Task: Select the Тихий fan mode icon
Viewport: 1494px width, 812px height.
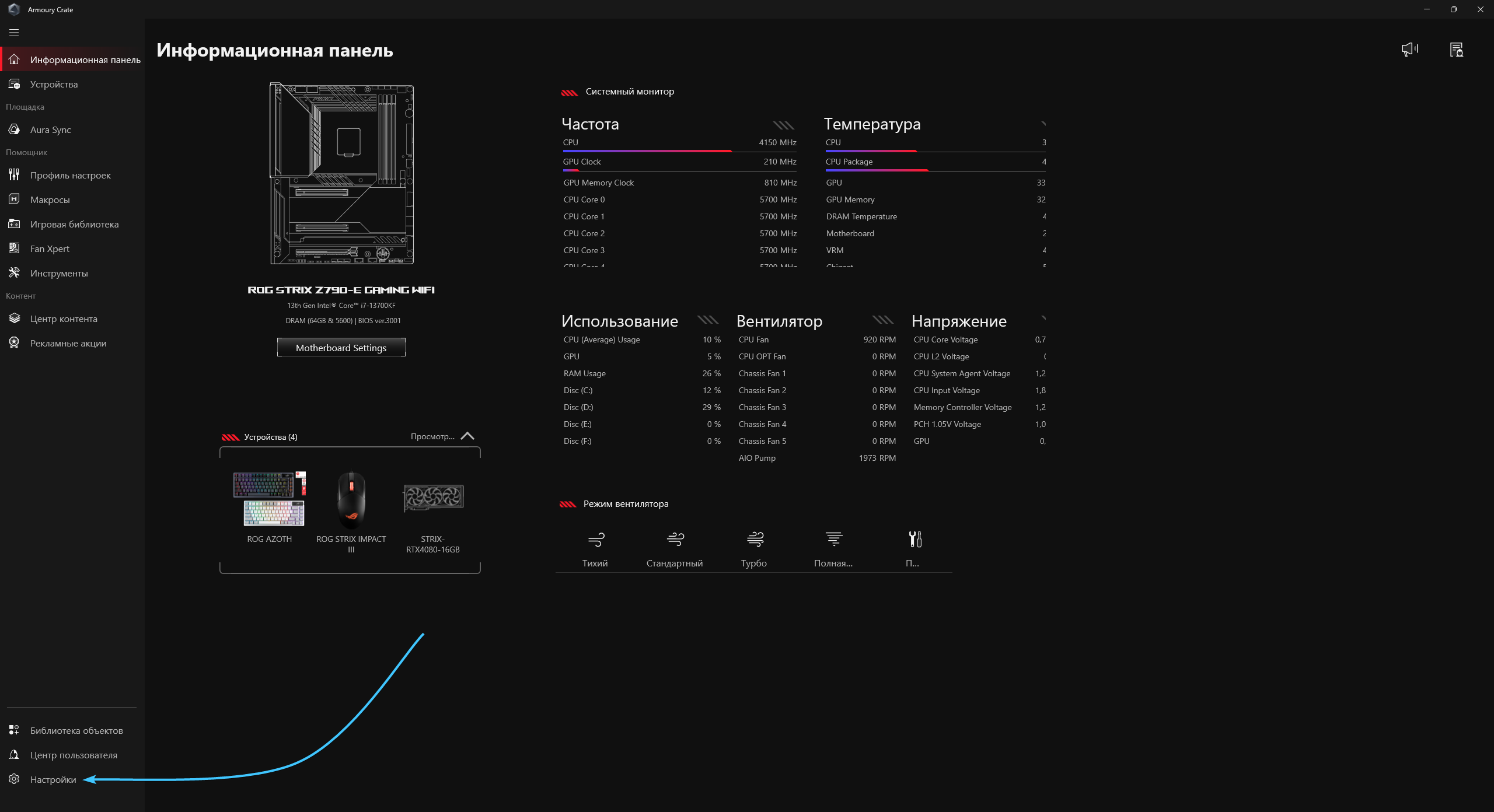Action: pos(596,540)
